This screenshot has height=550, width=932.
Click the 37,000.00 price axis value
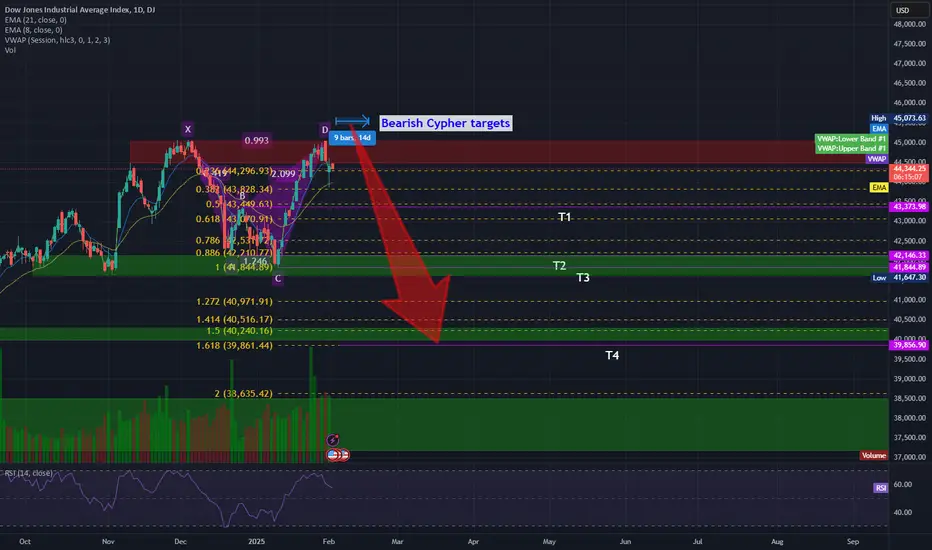pos(910,457)
